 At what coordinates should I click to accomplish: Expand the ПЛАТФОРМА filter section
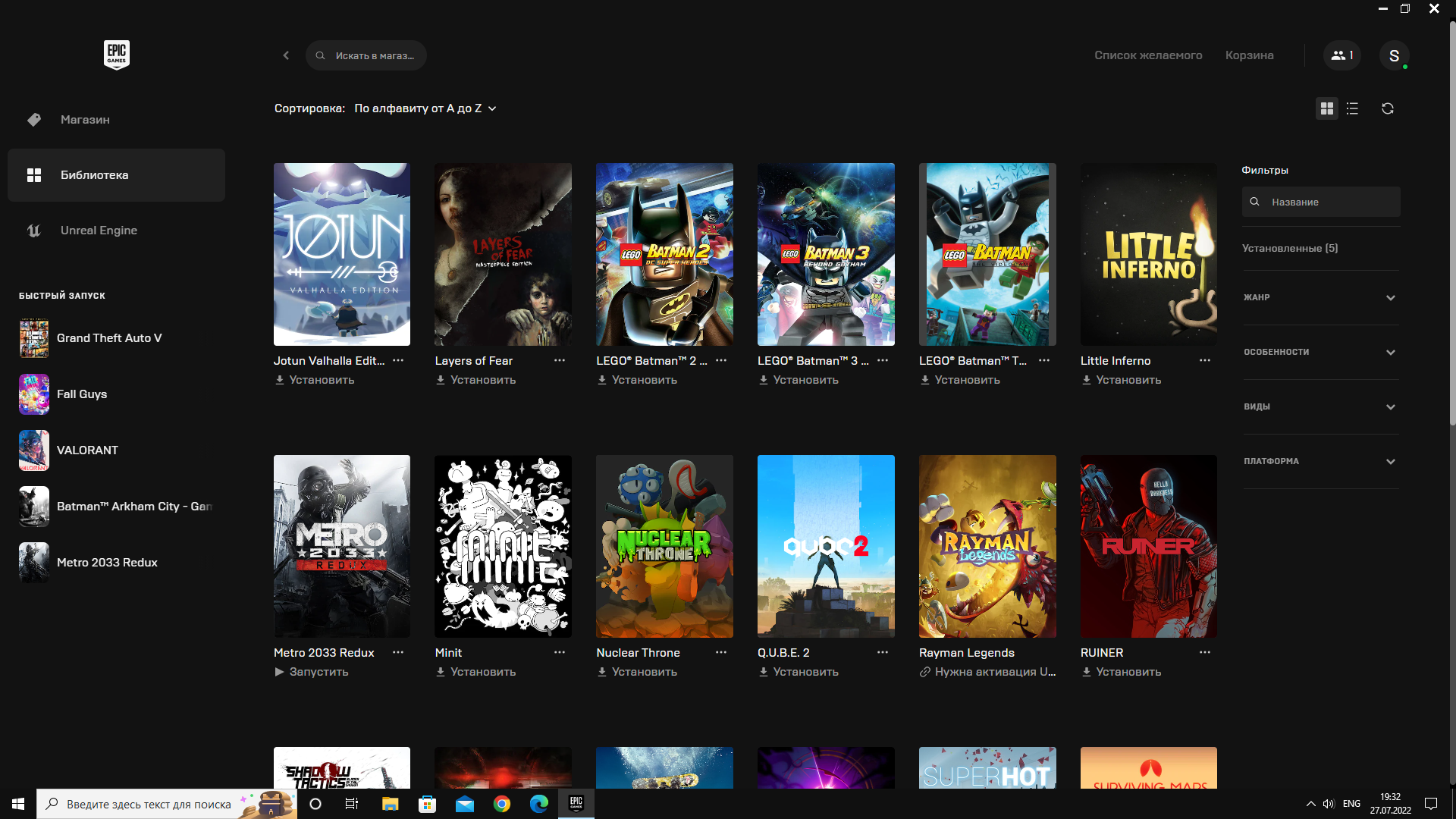point(1320,461)
